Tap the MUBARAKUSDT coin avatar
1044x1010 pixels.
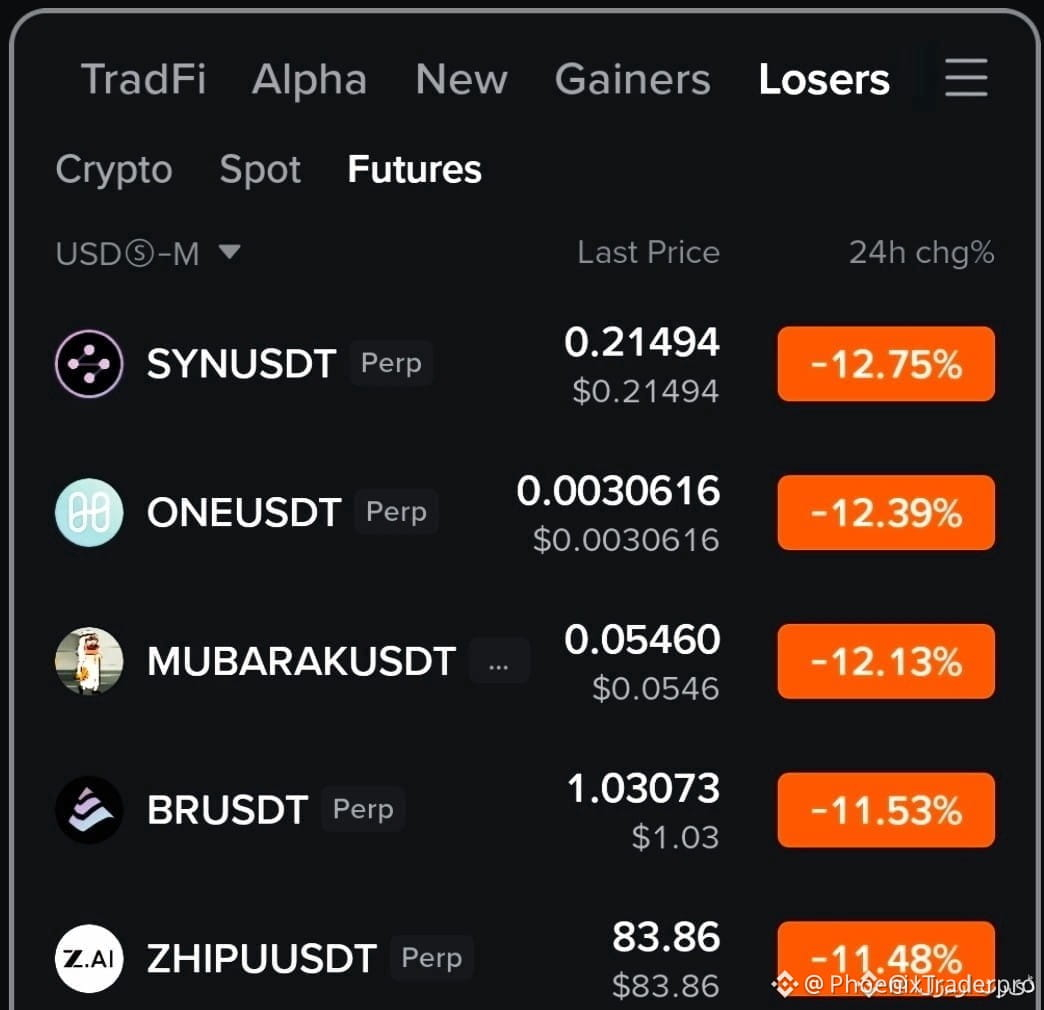(x=89, y=660)
